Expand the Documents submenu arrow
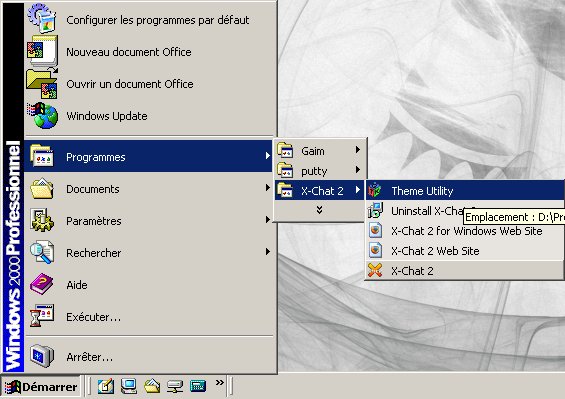Image resolution: width=565 pixels, height=399 pixels. click(x=267, y=187)
